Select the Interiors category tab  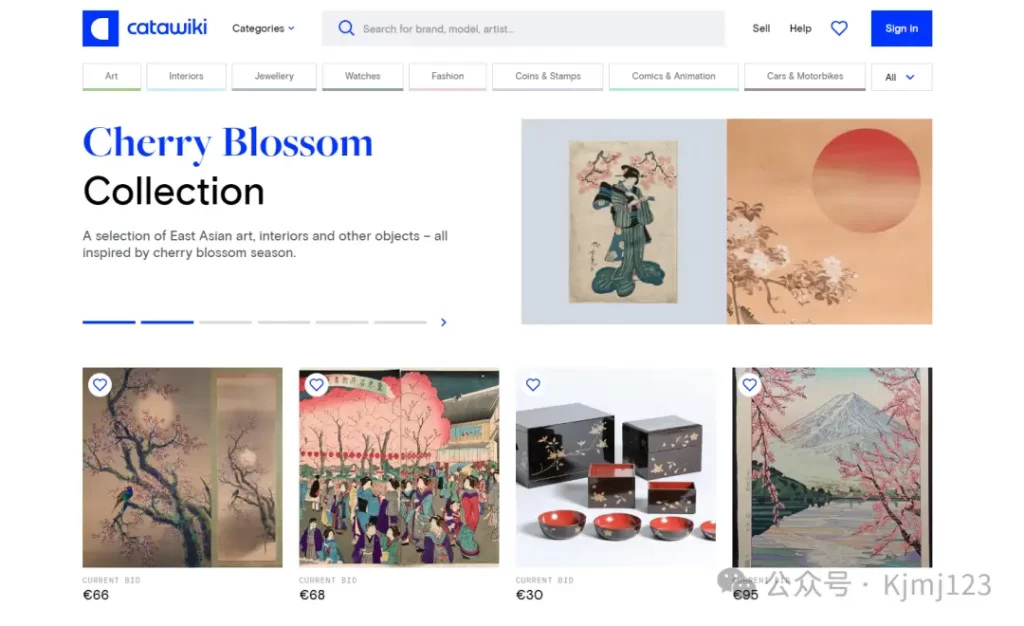(186, 76)
